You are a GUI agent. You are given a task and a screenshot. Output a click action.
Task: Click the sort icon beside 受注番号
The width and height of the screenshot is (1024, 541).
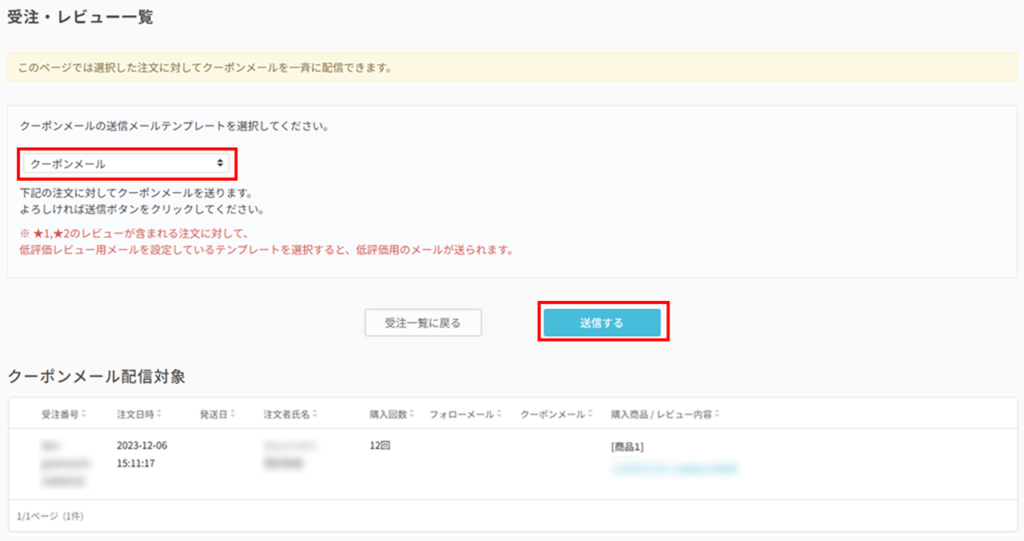(85, 414)
